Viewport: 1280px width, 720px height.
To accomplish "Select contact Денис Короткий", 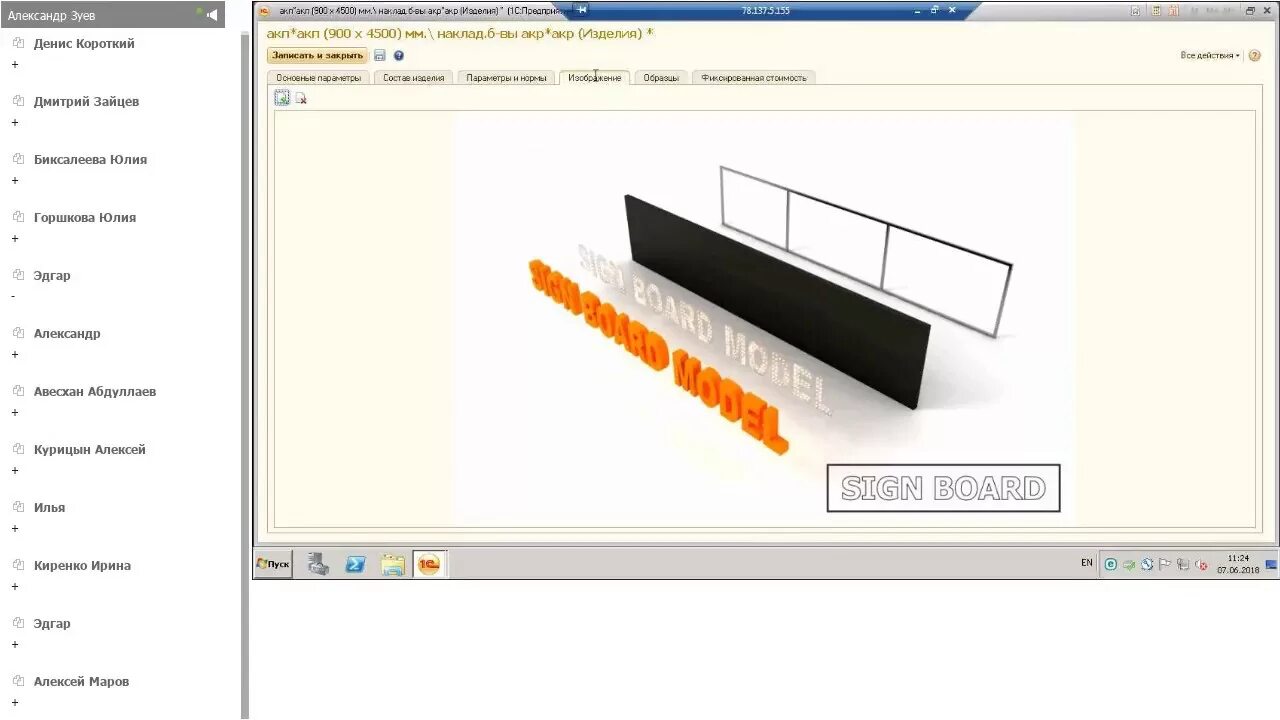I will click(84, 43).
